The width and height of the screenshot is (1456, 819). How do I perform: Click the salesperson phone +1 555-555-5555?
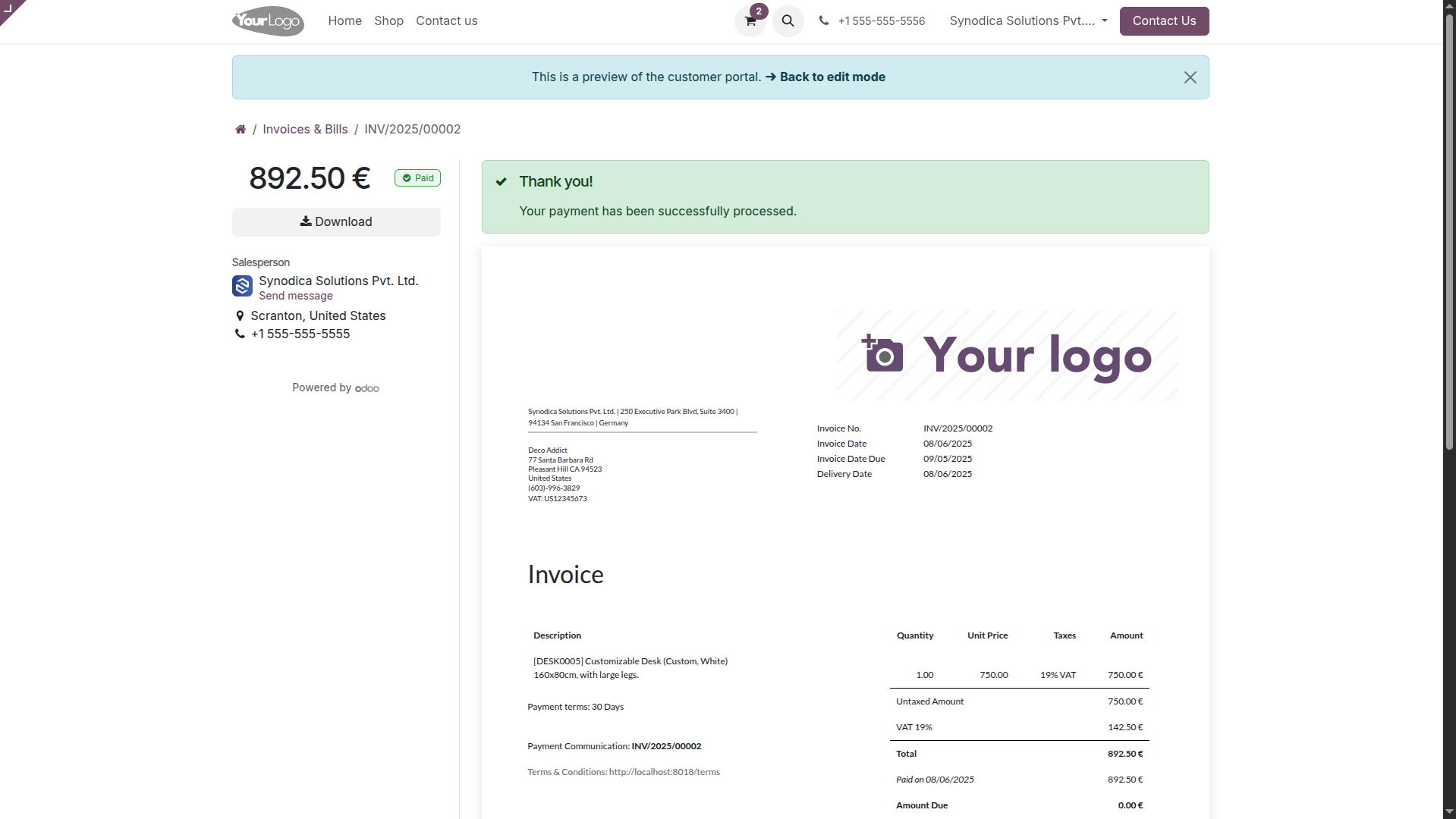(300, 334)
